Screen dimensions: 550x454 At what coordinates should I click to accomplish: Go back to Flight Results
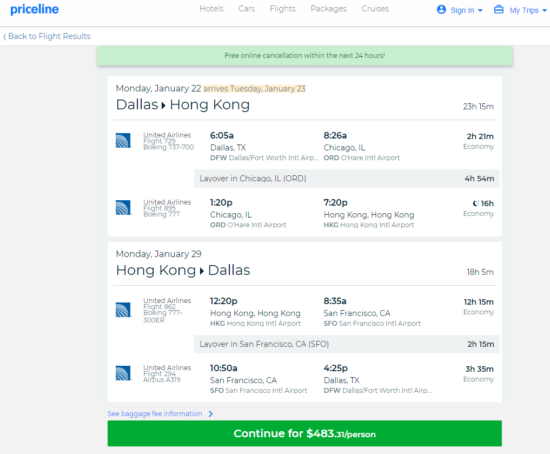point(47,36)
